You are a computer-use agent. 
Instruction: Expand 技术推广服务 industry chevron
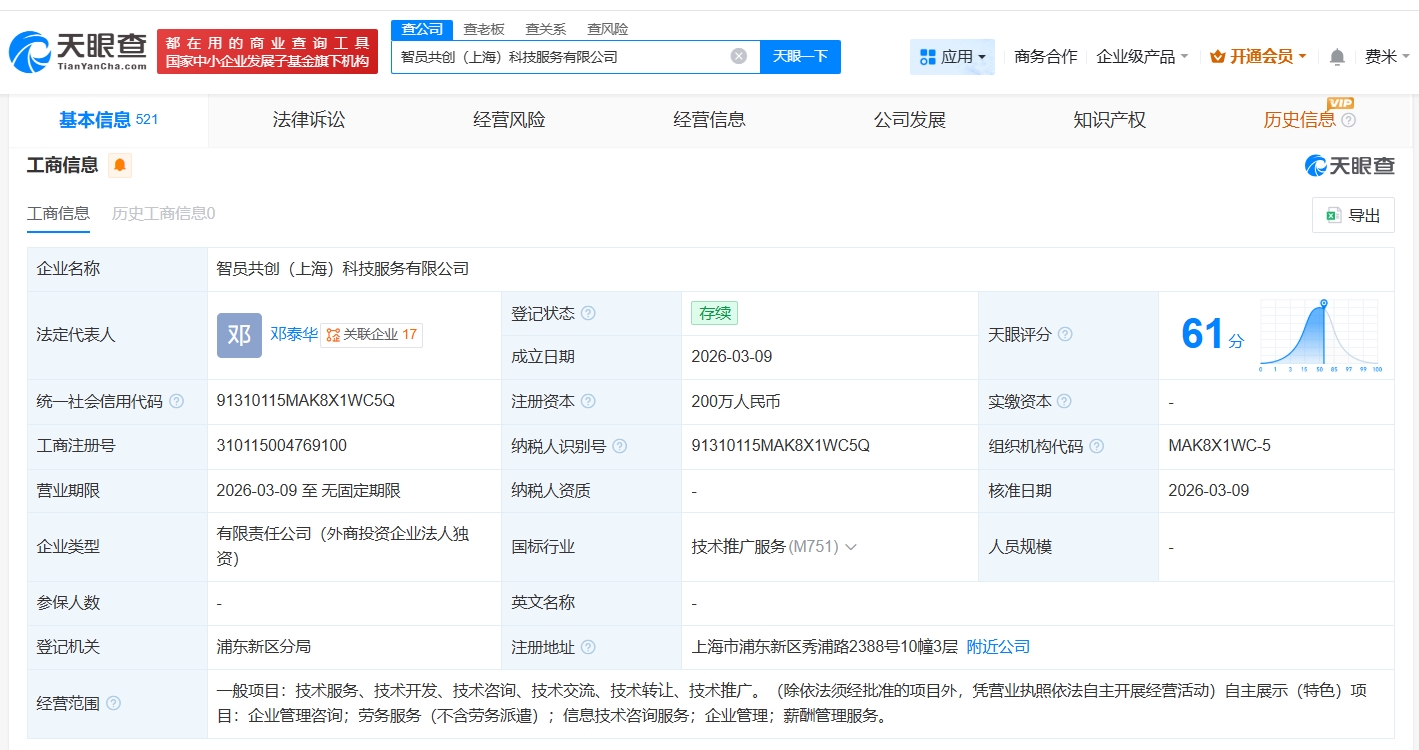click(851, 547)
